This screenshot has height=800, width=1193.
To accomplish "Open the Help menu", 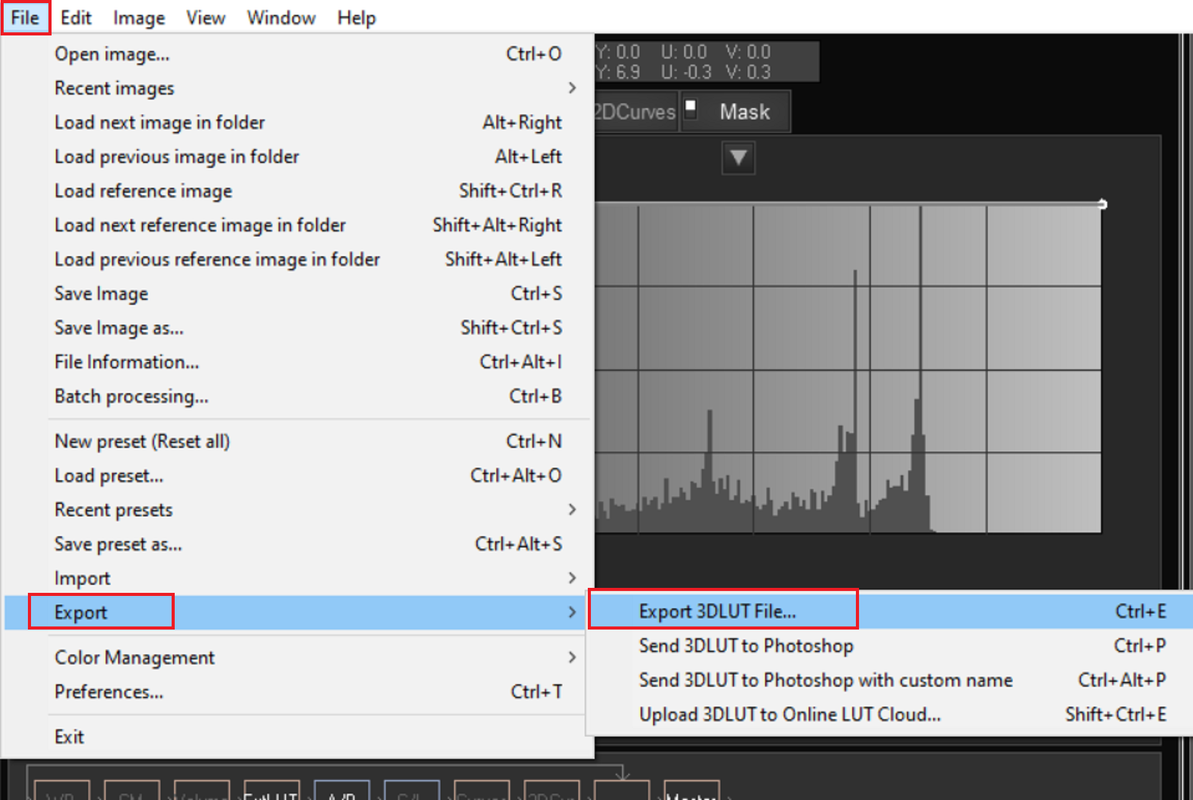I will 356,18.
